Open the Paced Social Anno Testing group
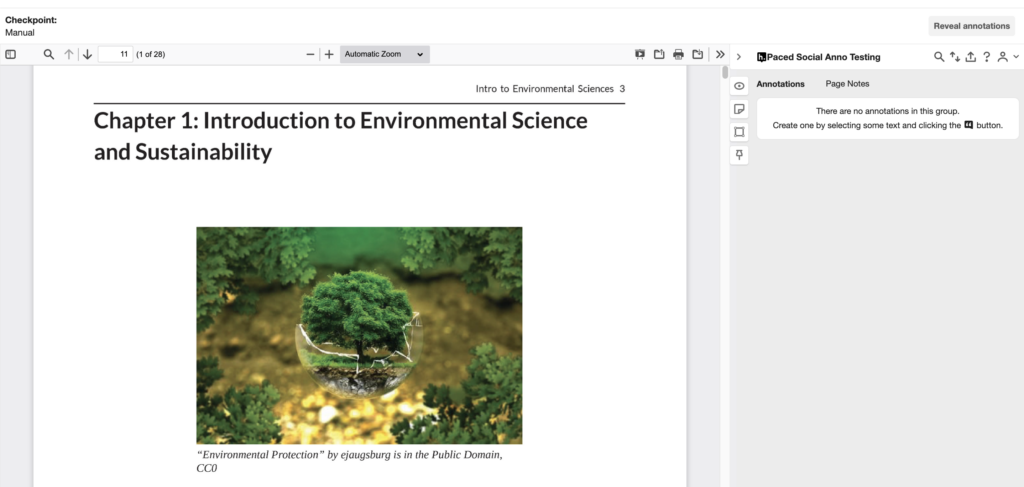 [818, 57]
